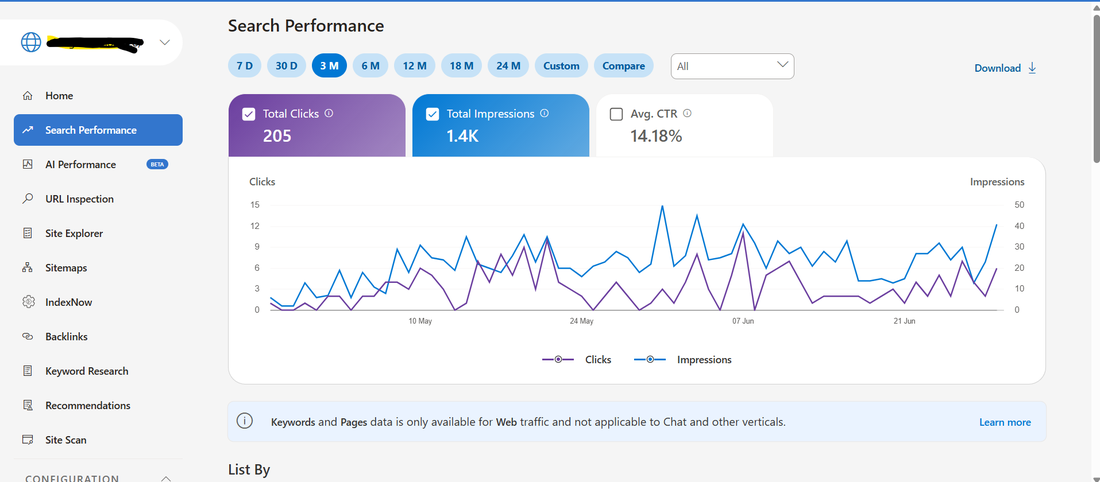1100x482 pixels.
Task: Click the URL Inspection magnifier icon
Action: coord(28,199)
